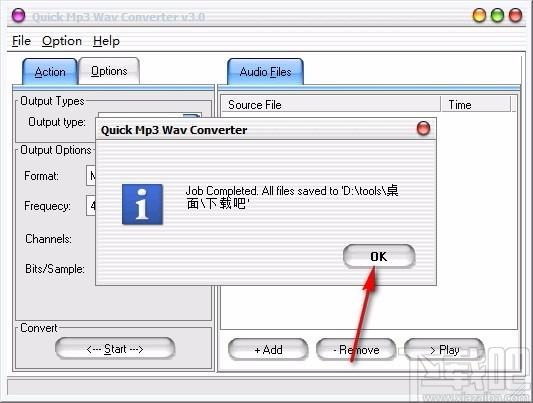Screen dimensions: 533x403
Task: Click the Channels: label
Action: click(48, 239)
